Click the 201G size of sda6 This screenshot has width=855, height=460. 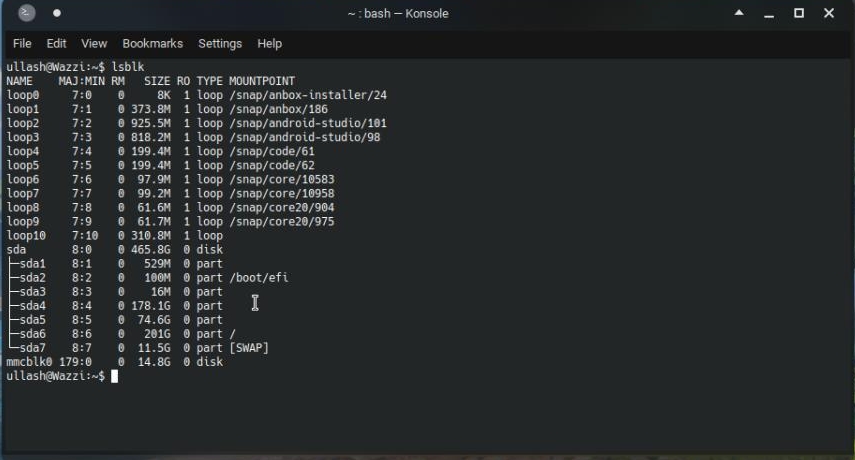click(157, 334)
